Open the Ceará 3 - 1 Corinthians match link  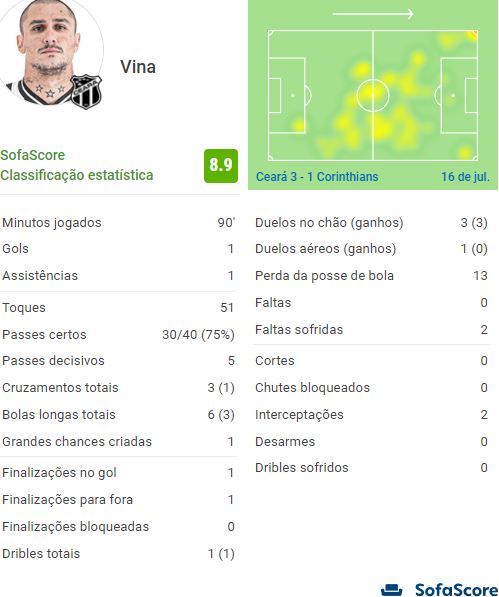317,177
